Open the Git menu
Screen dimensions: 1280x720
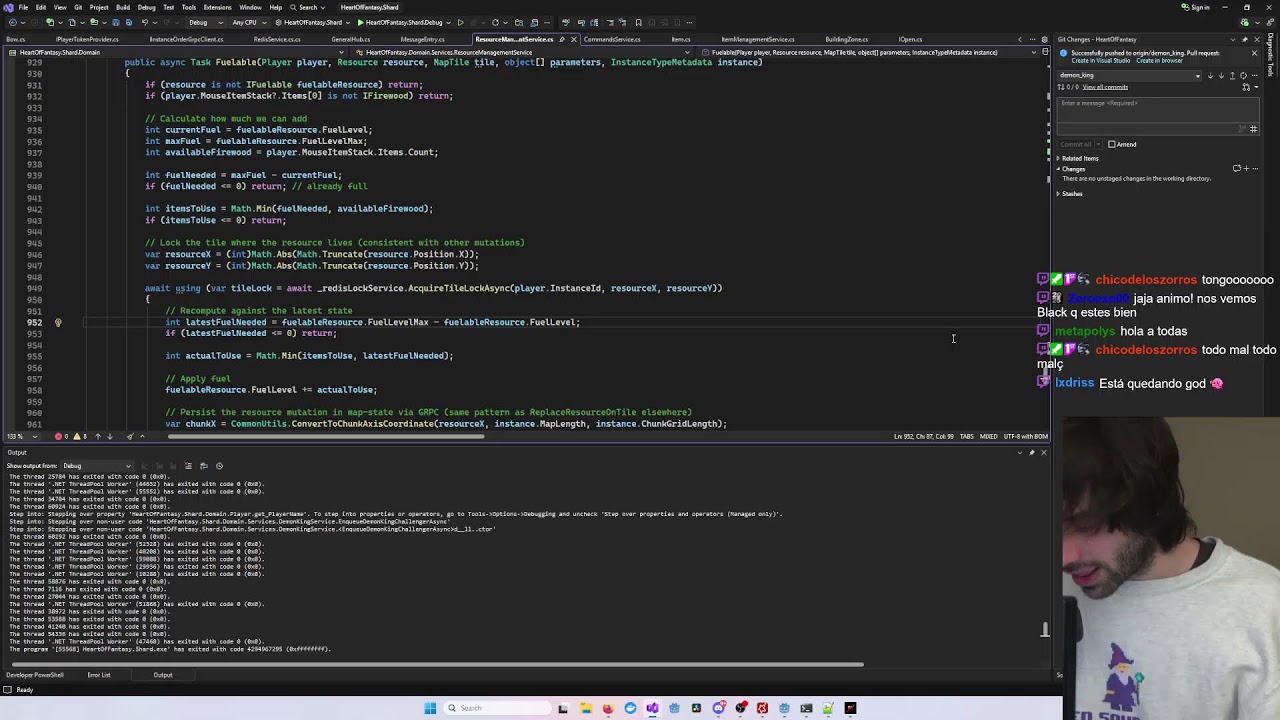click(x=78, y=7)
